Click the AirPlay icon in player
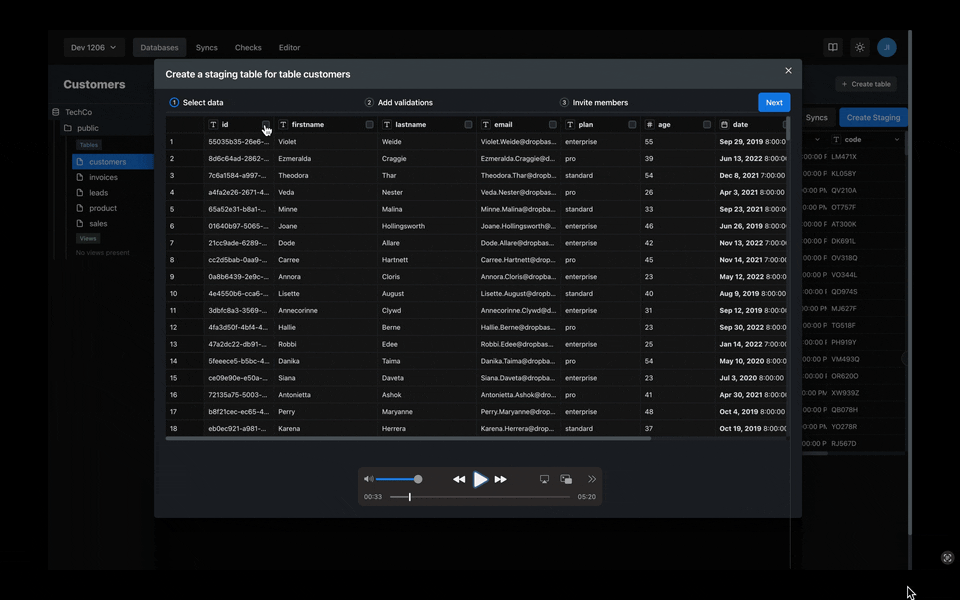The height and width of the screenshot is (600, 960). (544, 480)
